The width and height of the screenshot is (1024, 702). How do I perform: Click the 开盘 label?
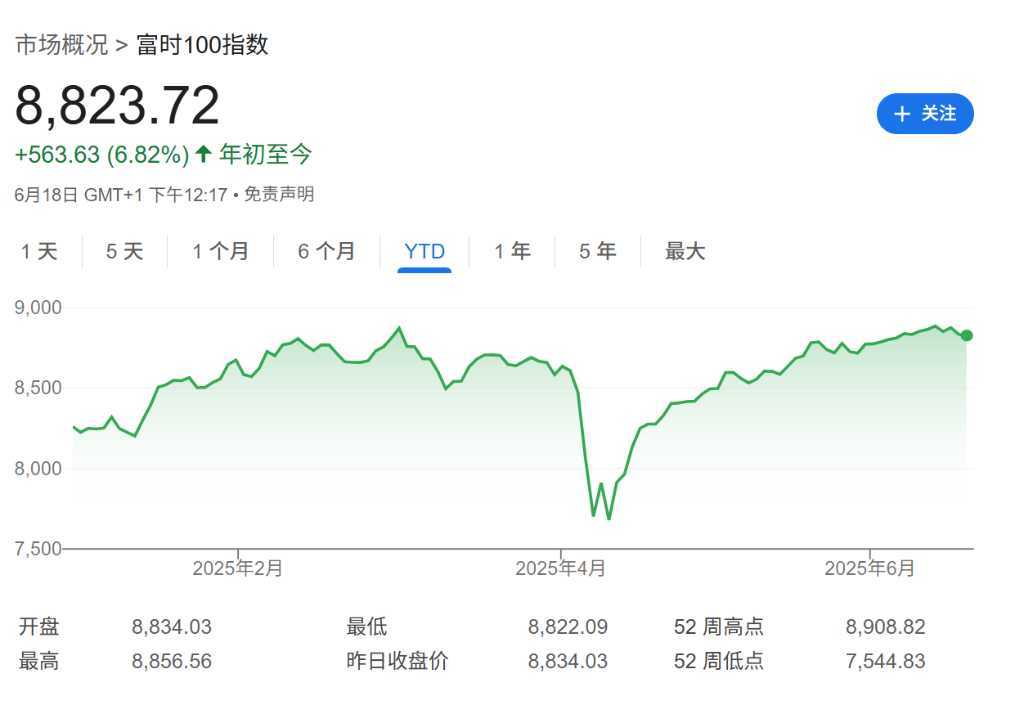39,627
